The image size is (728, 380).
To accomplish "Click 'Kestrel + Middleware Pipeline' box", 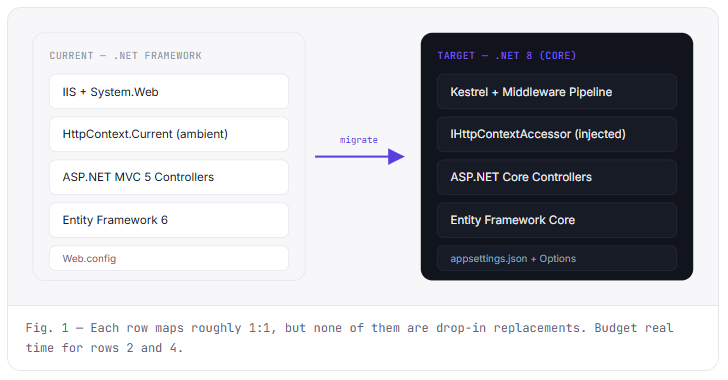I will pos(557,92).
